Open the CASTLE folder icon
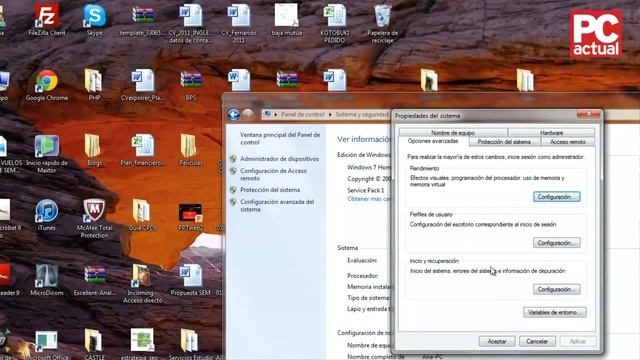This screenshot has width=640, height=360. point(94,344)
